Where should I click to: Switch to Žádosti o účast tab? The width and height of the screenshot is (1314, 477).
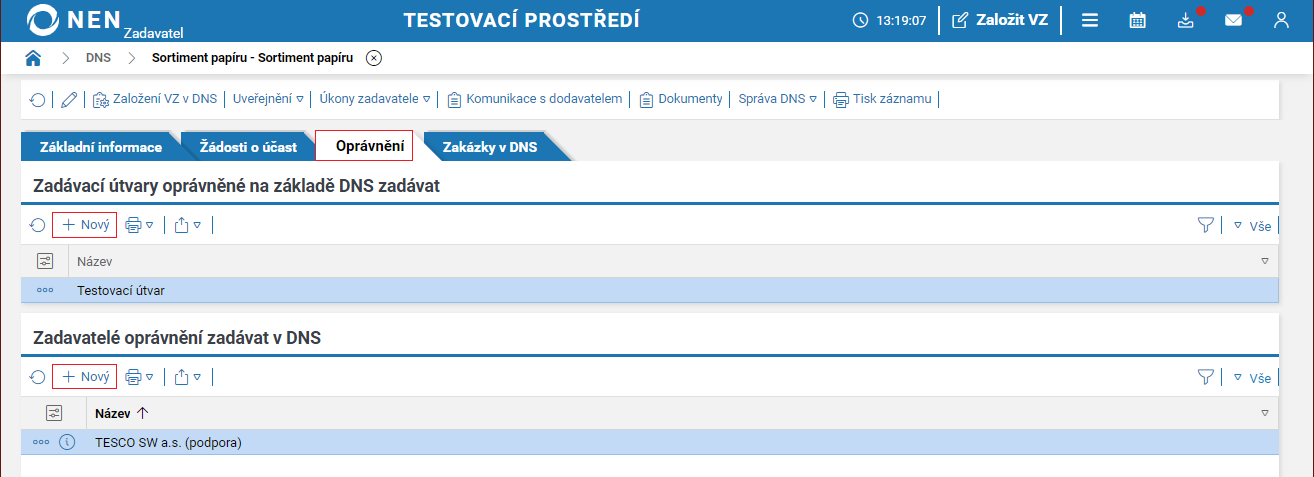pos(248,147)
